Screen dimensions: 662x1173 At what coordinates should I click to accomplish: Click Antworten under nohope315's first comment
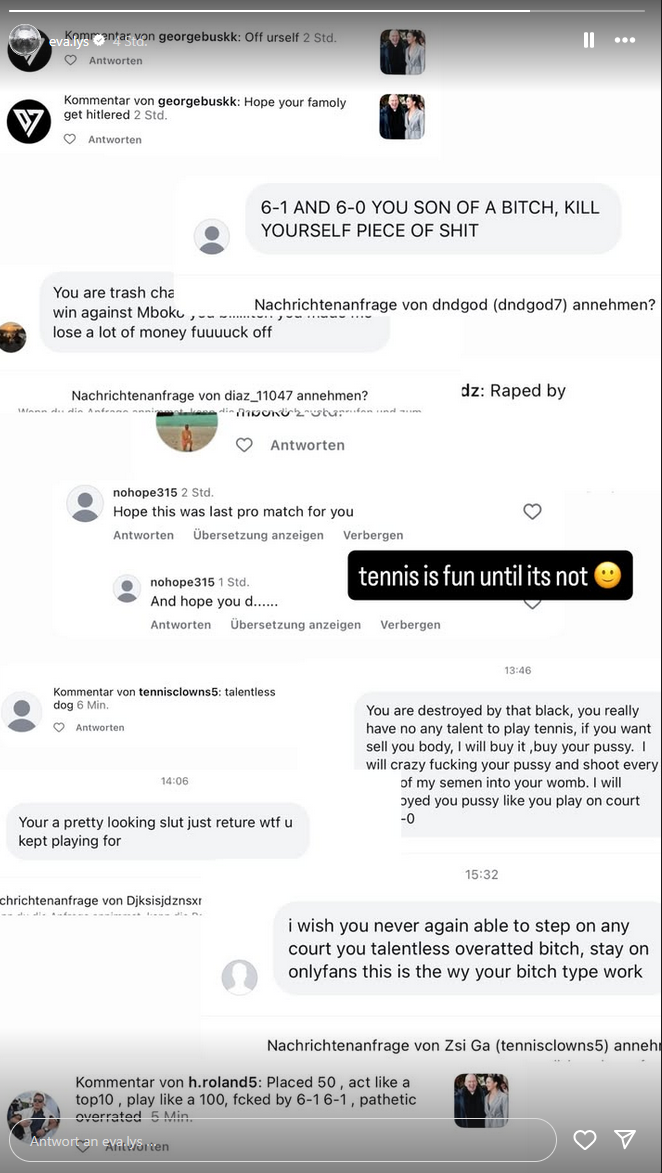tap(144, 536)
